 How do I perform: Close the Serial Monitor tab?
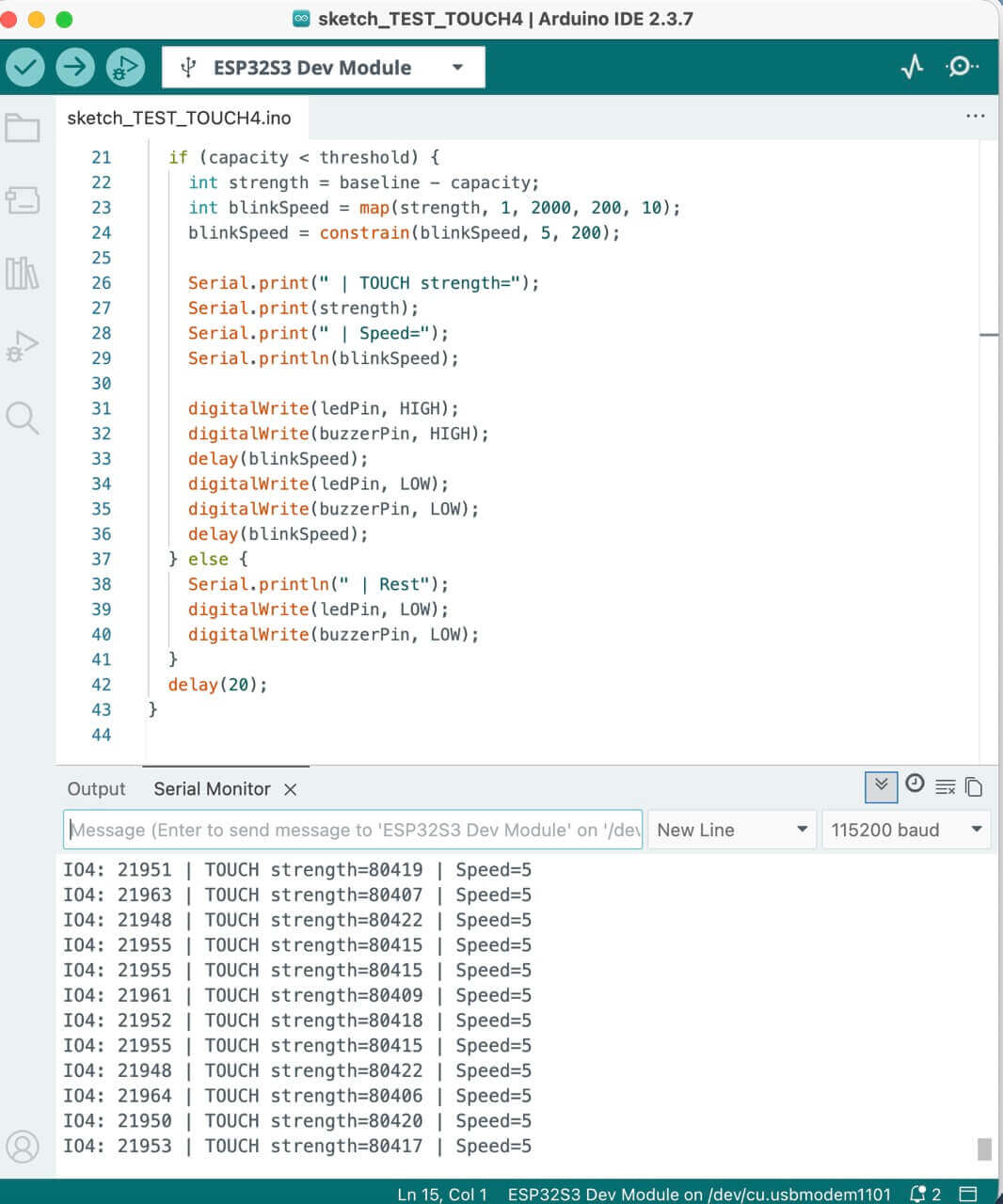coord(291,789)
